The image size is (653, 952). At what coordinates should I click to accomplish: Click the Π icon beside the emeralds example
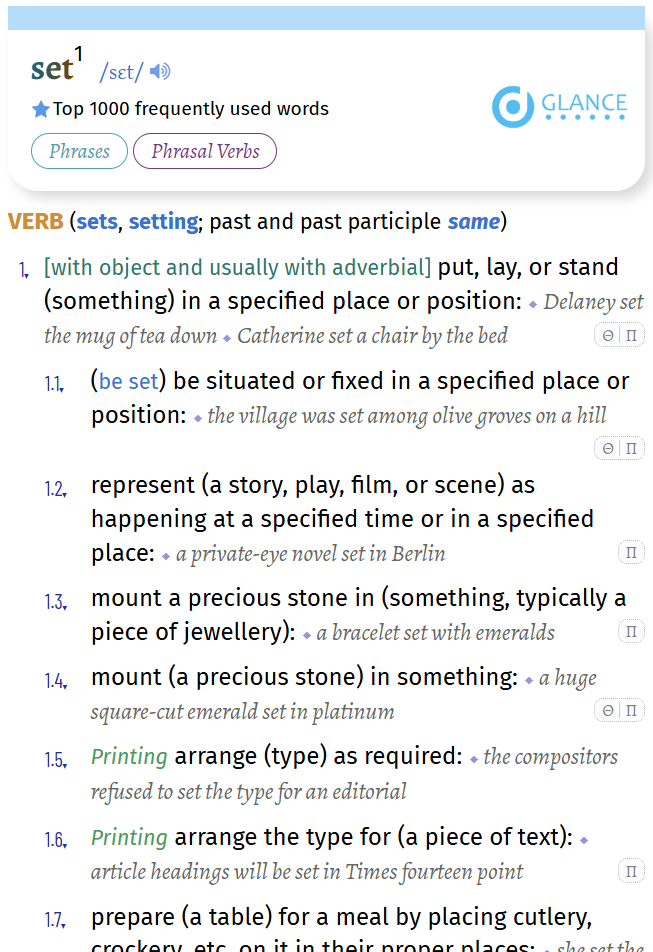[631, 631]
